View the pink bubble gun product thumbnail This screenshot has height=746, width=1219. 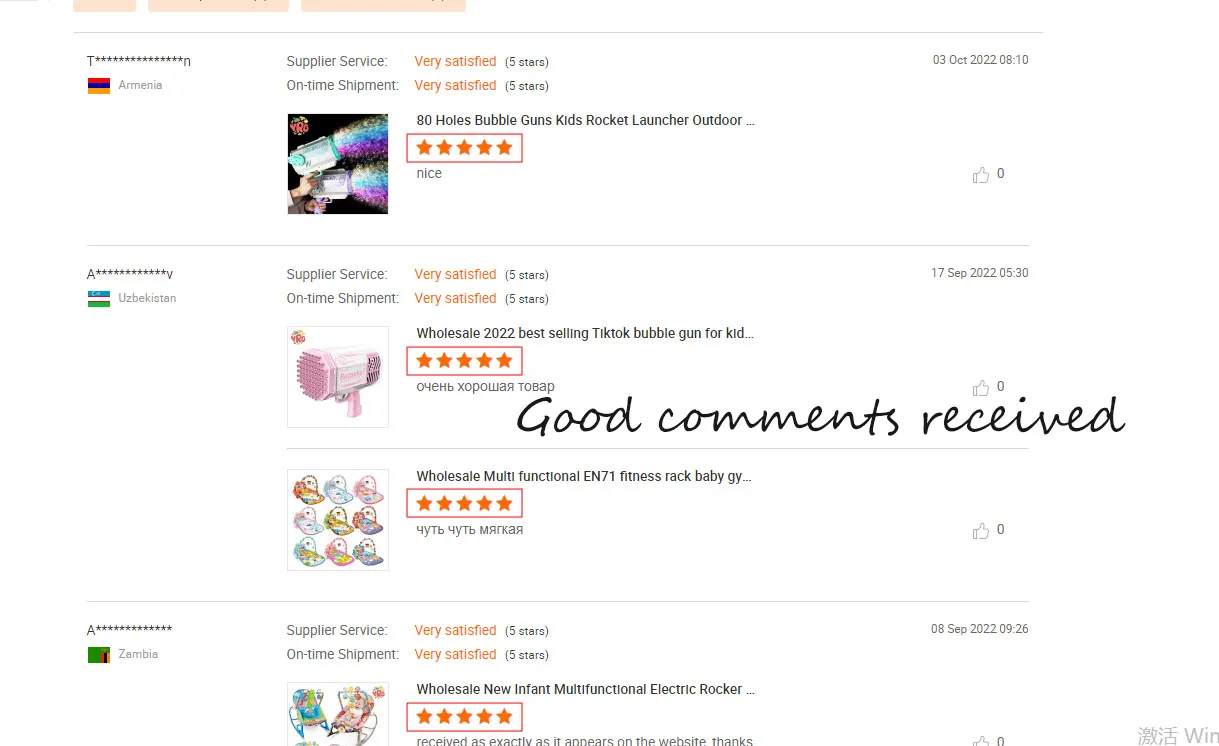(338, 377)
